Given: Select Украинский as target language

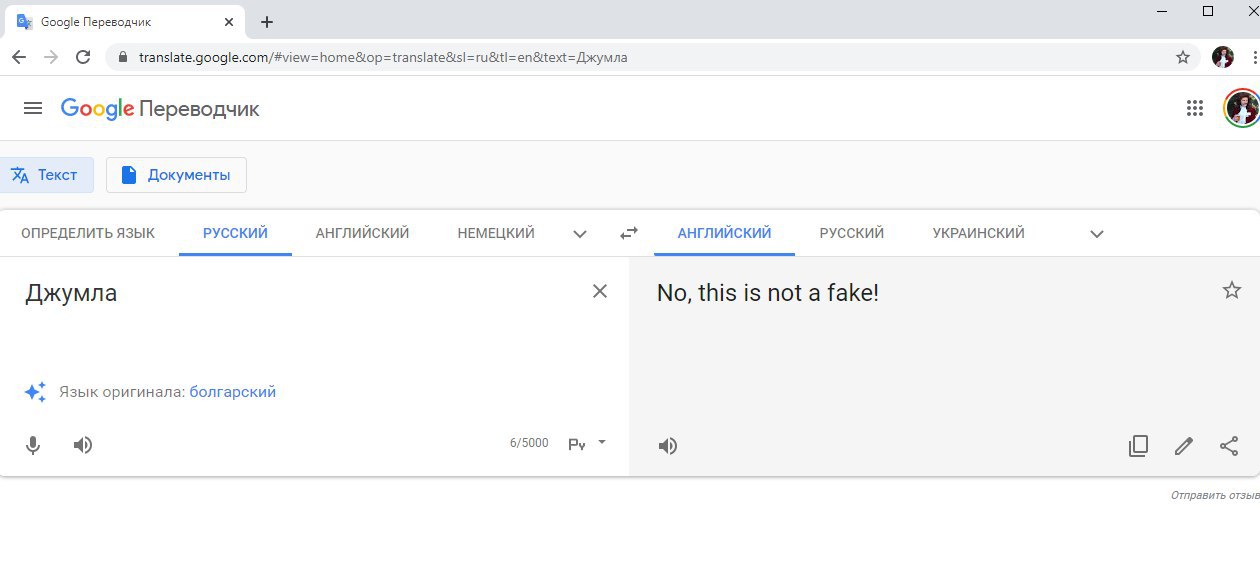Looking at the screenshot, I should pyautogui.click(x=979, y=233).
